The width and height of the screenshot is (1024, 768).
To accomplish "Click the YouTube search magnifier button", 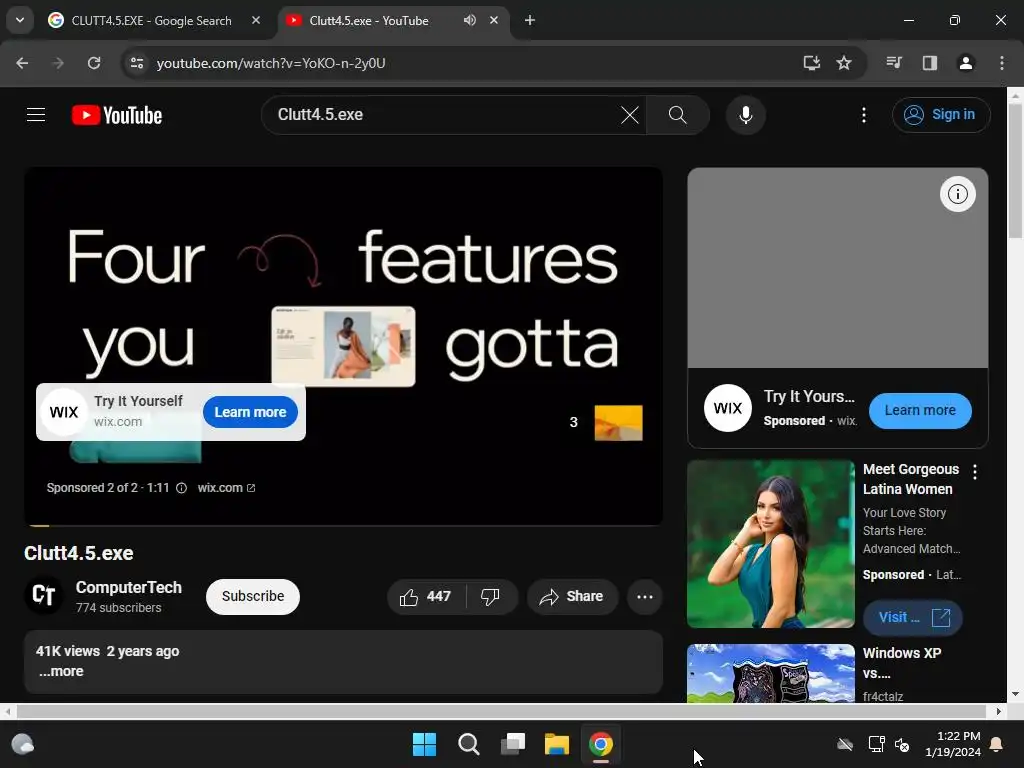I will [678, 116].
